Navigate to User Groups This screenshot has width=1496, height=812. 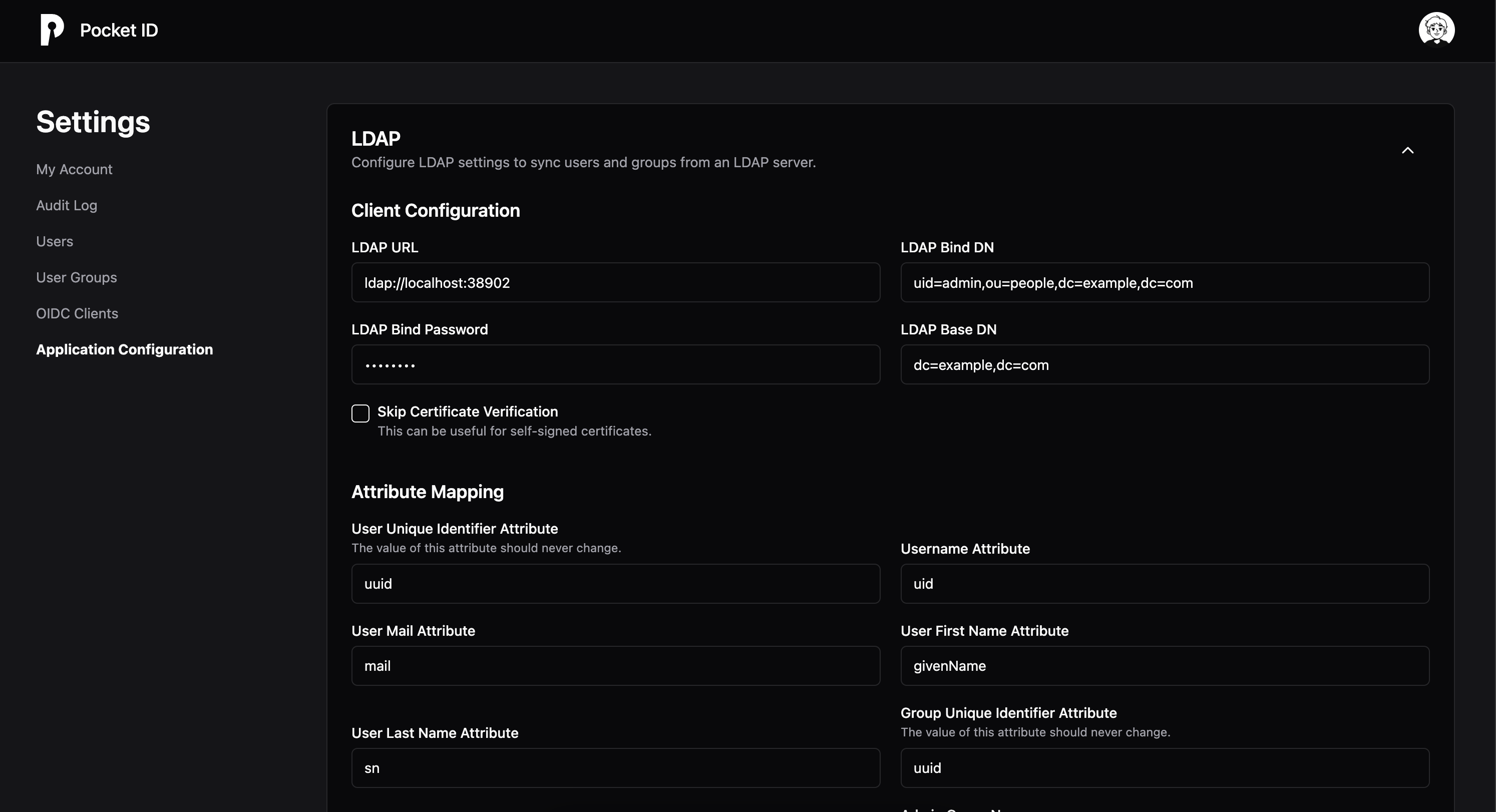point(76,277)
